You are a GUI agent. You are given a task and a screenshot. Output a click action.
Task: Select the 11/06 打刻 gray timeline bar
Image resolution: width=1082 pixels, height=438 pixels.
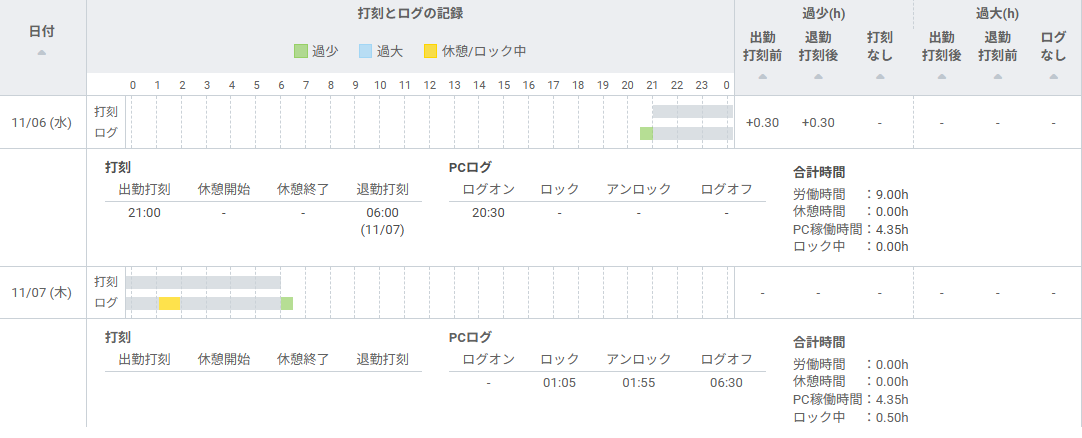pyautogui.click(x=692, y=112)
